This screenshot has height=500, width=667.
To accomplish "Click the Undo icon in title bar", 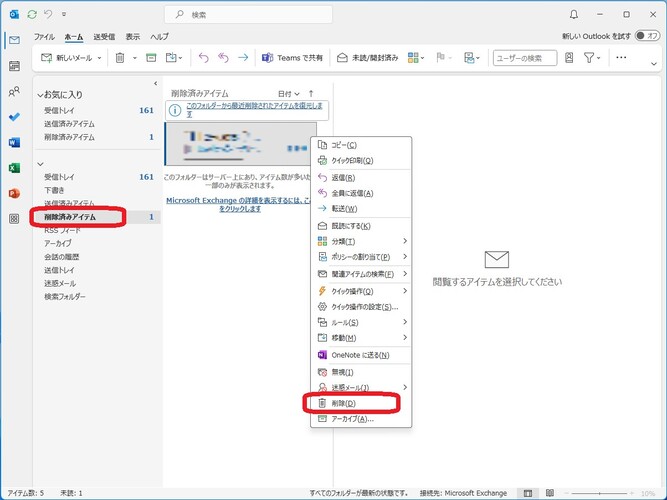I will pyautogui.click(x=48, y=14).
